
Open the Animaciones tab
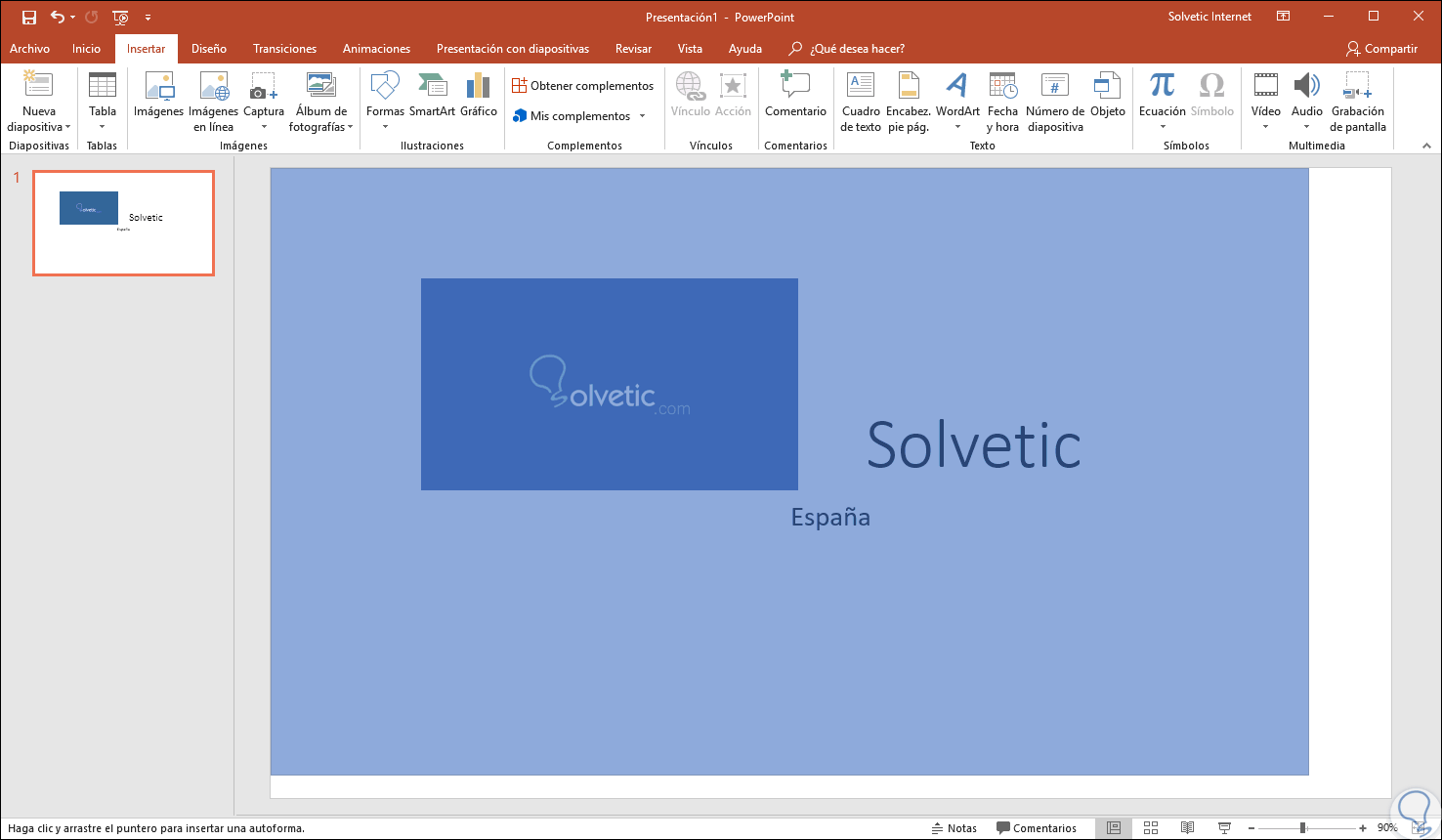[x=376, y=49]
